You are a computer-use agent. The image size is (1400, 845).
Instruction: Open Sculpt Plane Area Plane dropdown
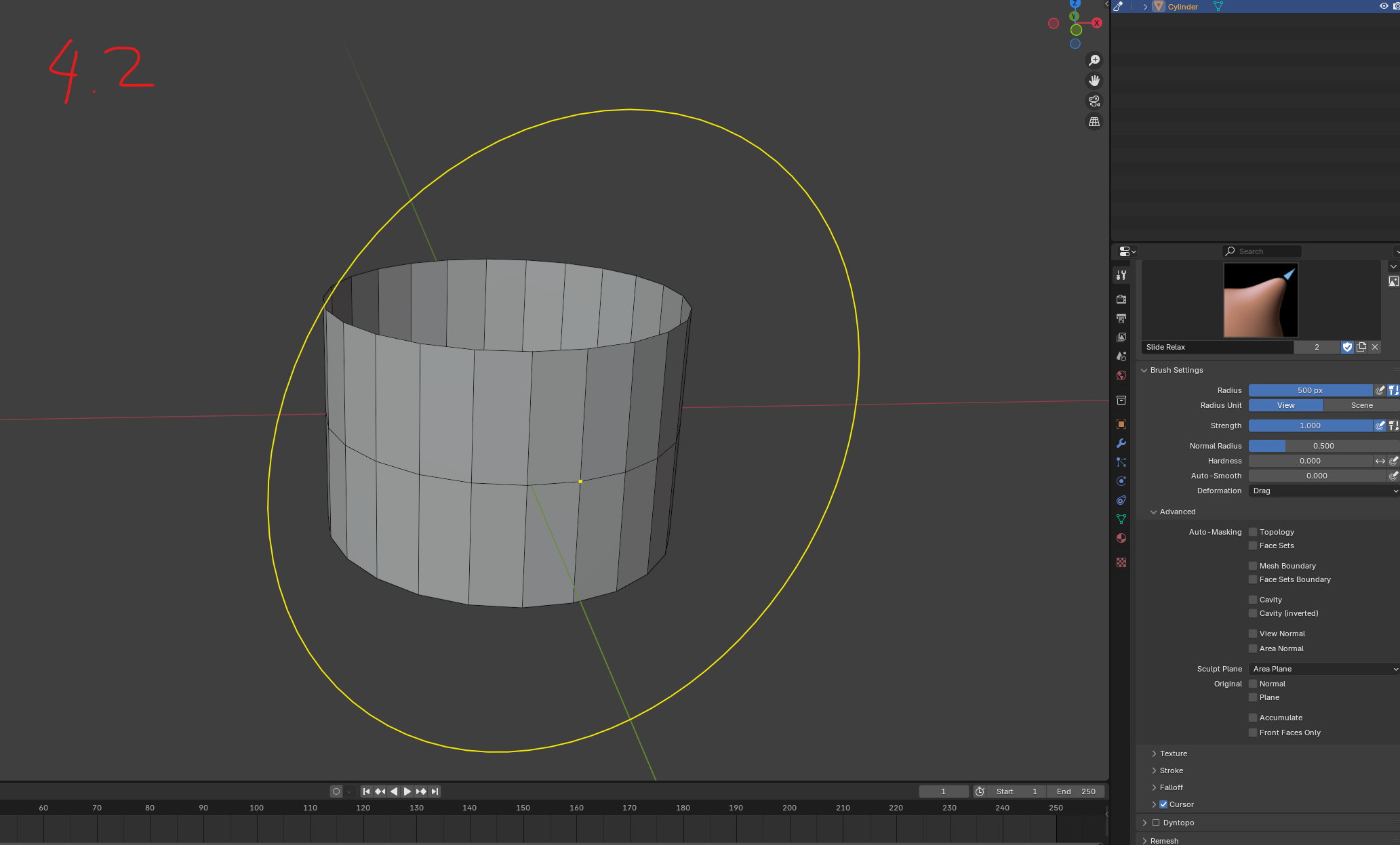tap(1323, 669)
